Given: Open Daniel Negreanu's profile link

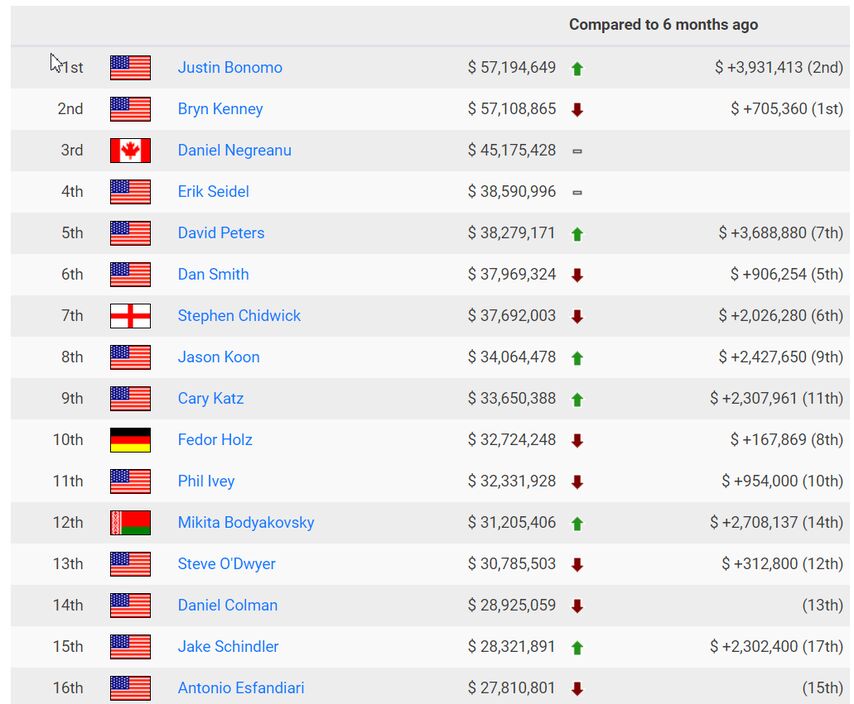Looking at the screenshot, I should (235, 150).
